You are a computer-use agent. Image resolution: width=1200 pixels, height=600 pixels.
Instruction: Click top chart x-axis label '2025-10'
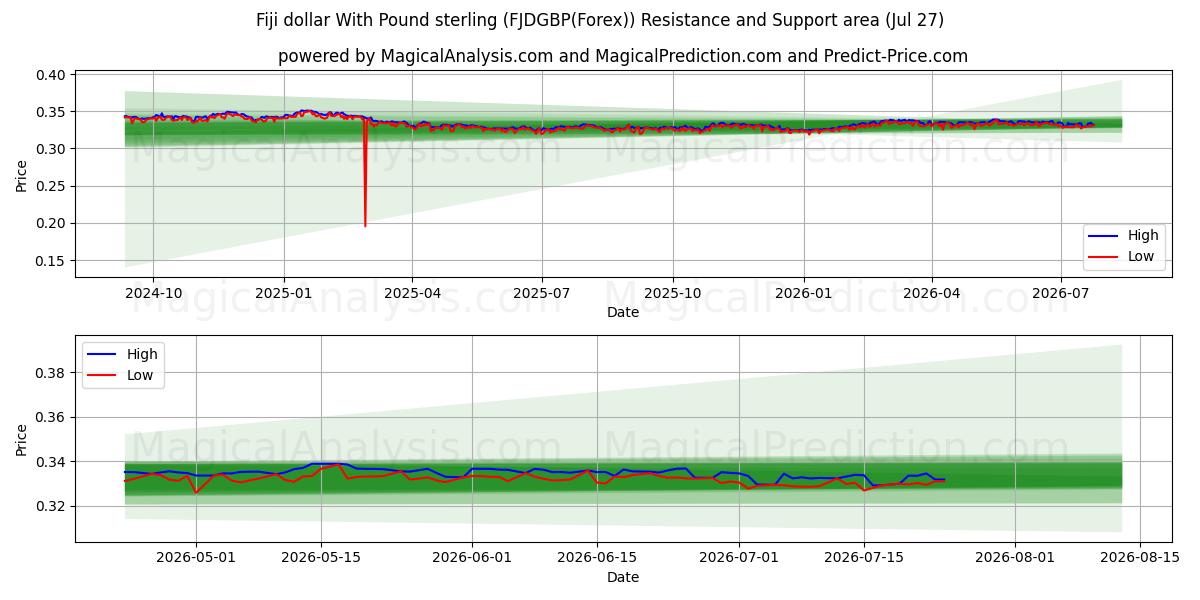tap(673, 293)
